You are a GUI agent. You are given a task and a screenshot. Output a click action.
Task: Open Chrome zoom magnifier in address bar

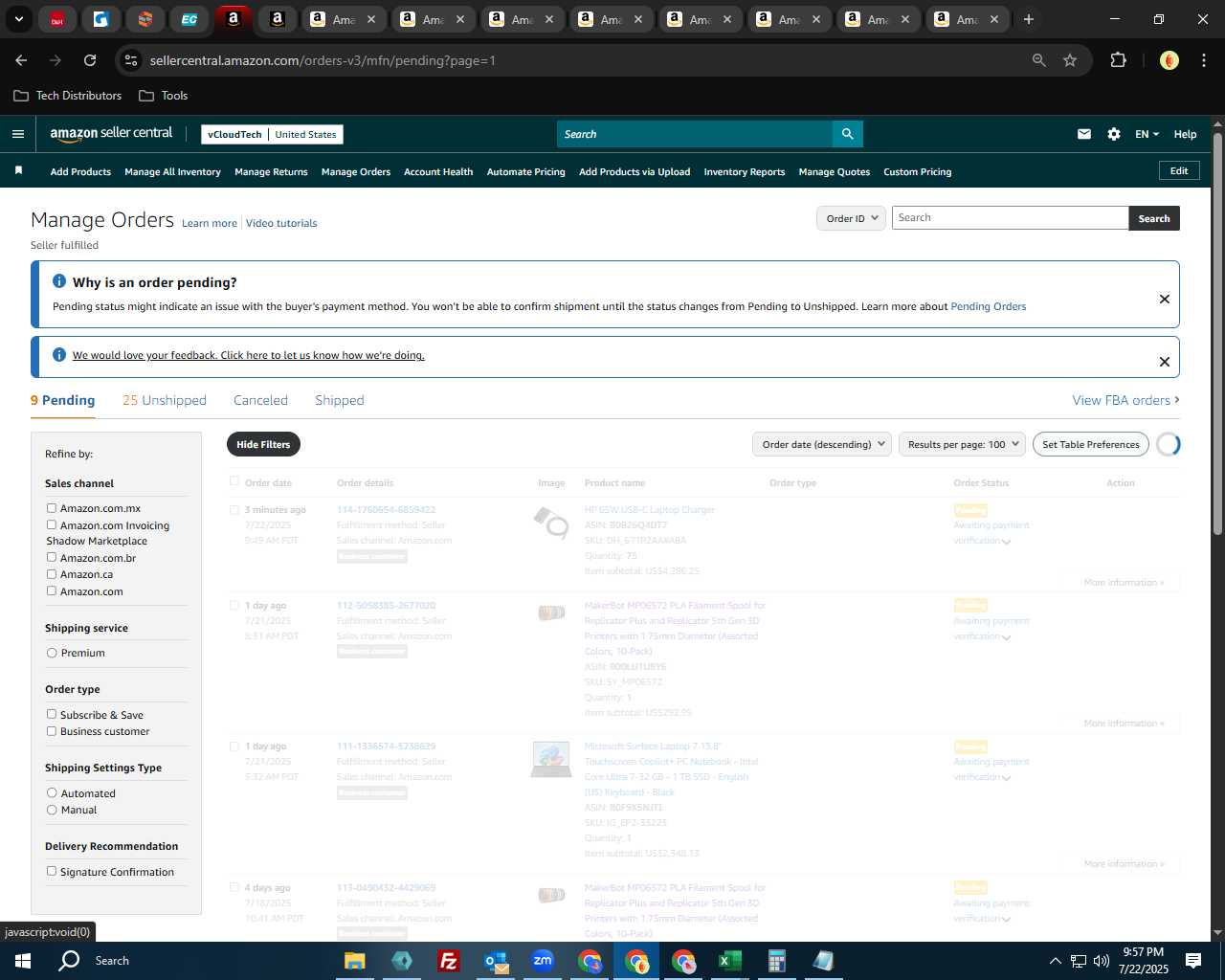tap(1039, 60)
